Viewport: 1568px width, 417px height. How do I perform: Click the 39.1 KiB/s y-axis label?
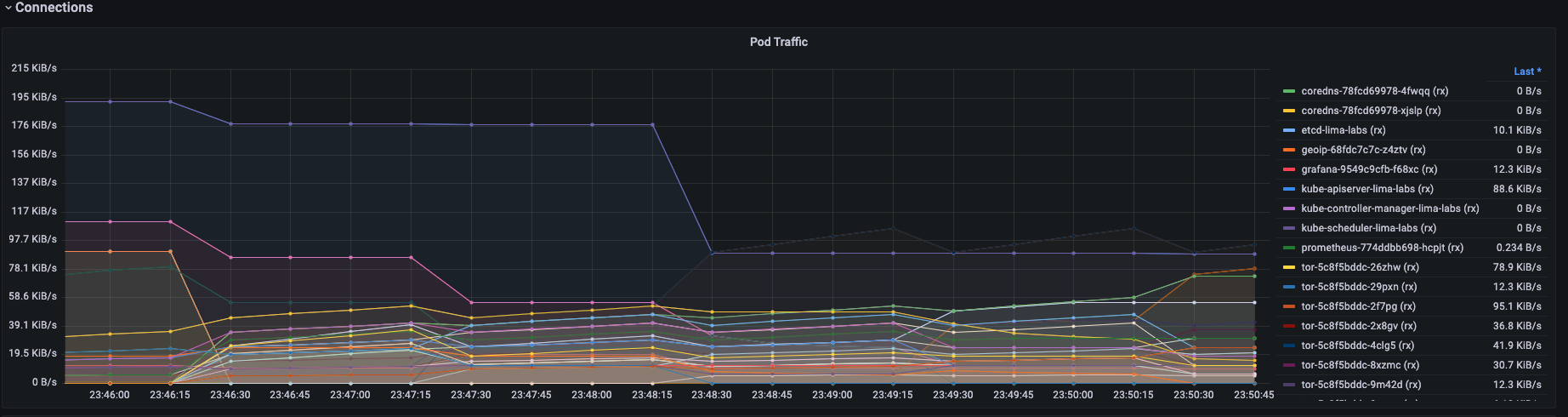[x=33, y=325]
